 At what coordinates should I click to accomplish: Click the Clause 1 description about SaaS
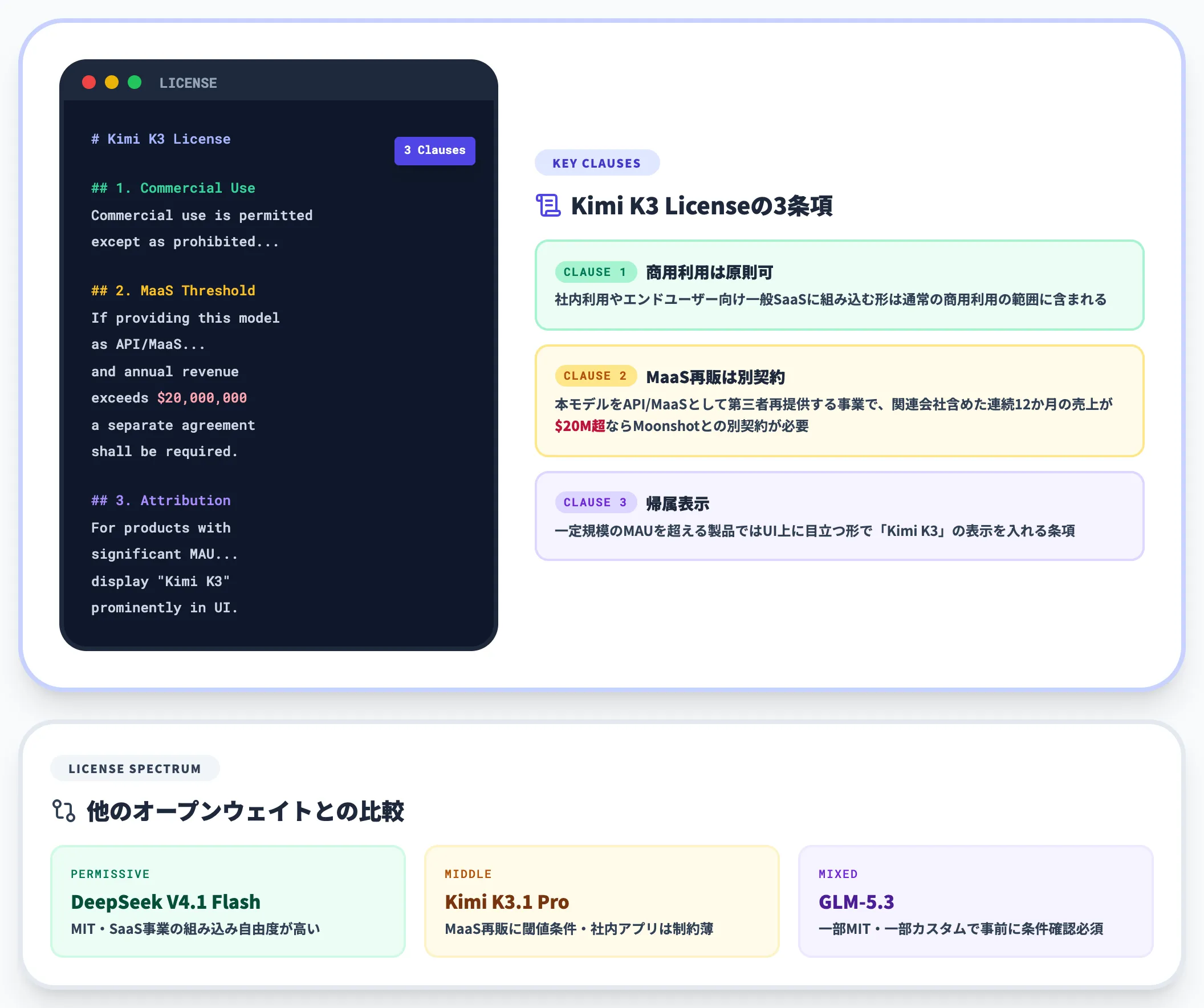[831, 299]
